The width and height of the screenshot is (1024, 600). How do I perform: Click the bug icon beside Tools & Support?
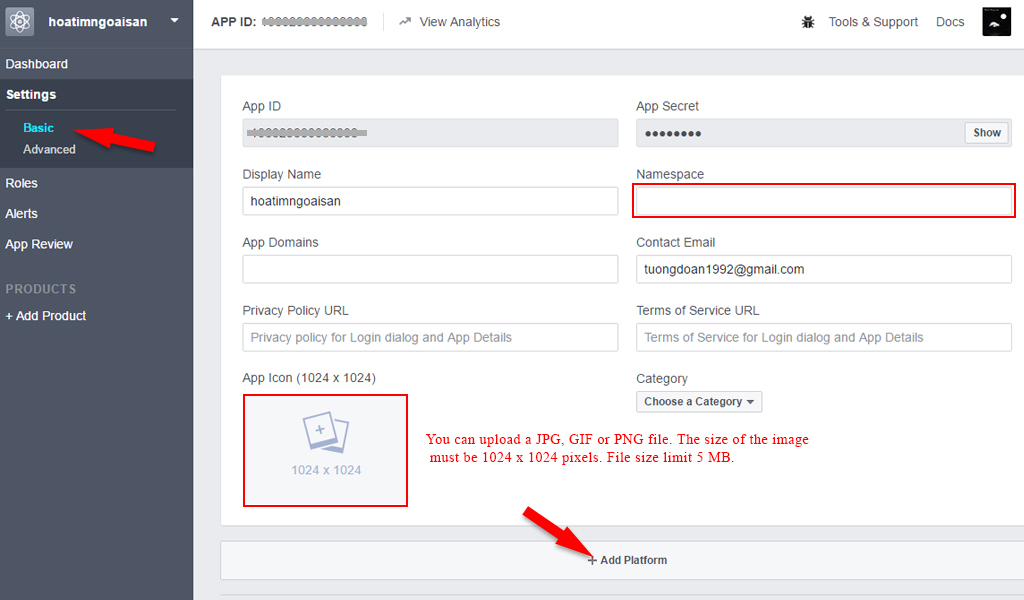(808, 22)
